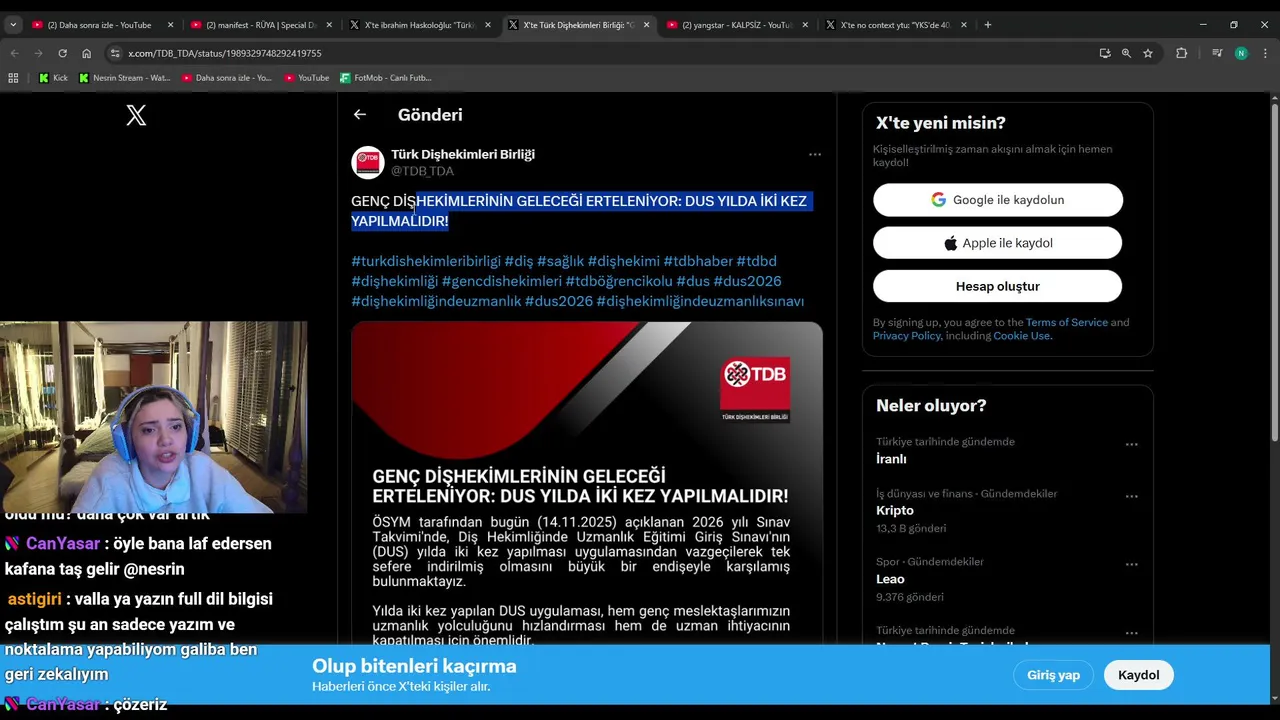The image size is (1280, 720).
Task: Click 'Giriş yap' in bottom banner
Action: pos(1053,675)
